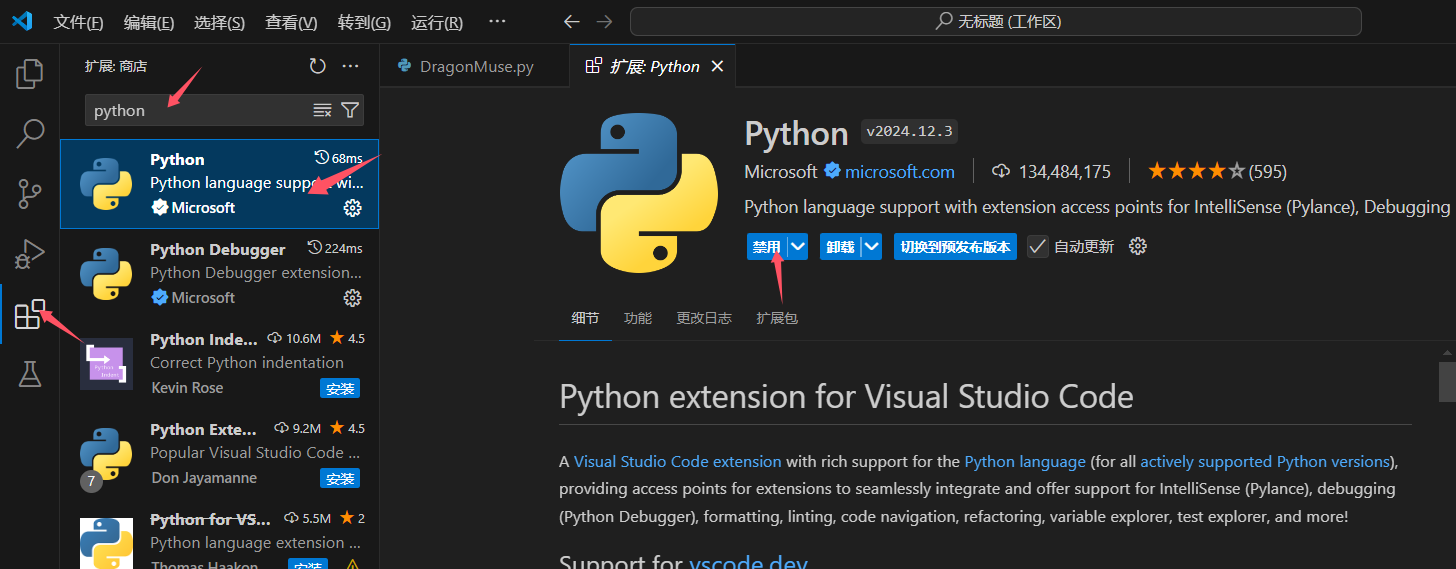Image resolution: width=1456 pixels, height=569 pixels.
Task: Toggle the 自动更新 checkbox
Action: click(1038, 246)
